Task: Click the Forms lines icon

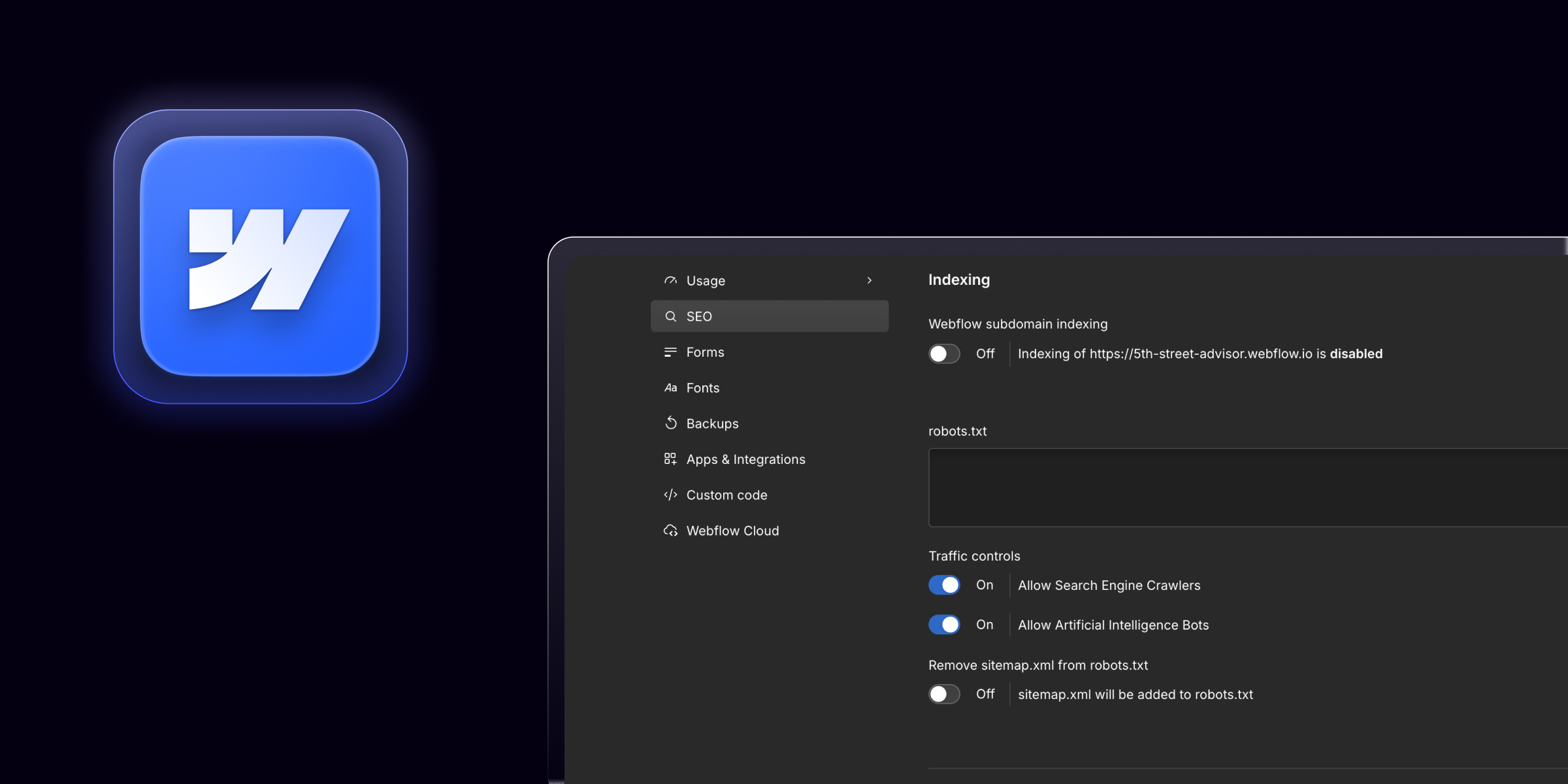Action: click(670, 352)
